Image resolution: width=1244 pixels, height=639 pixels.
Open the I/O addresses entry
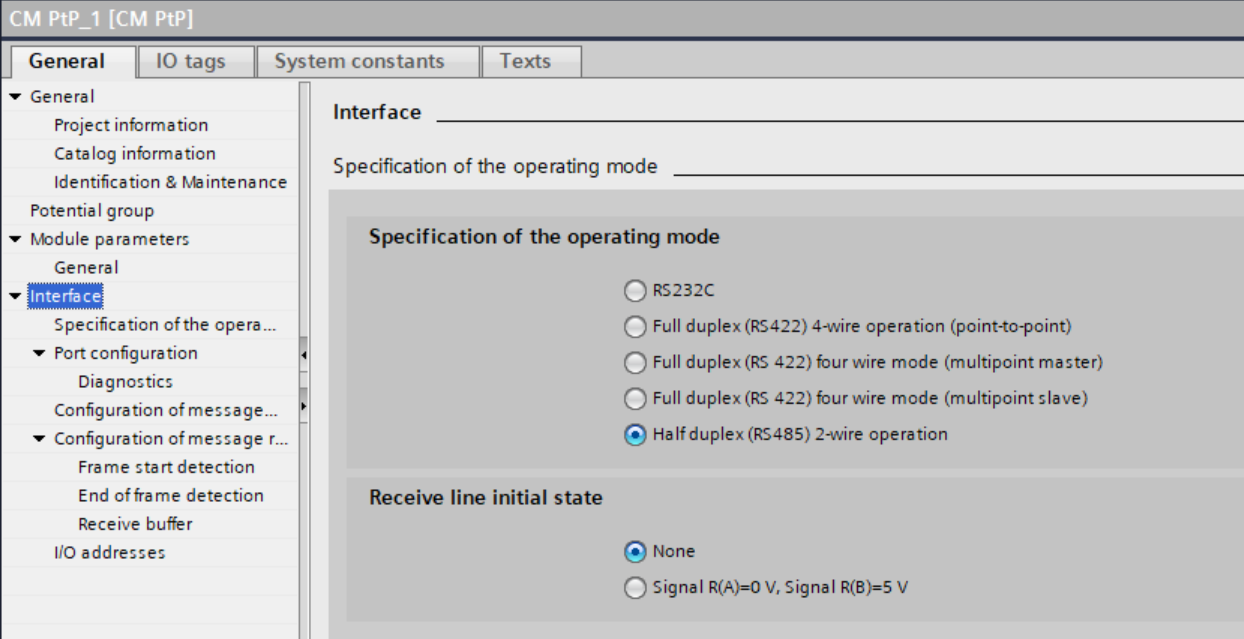(x=109, y=553)
